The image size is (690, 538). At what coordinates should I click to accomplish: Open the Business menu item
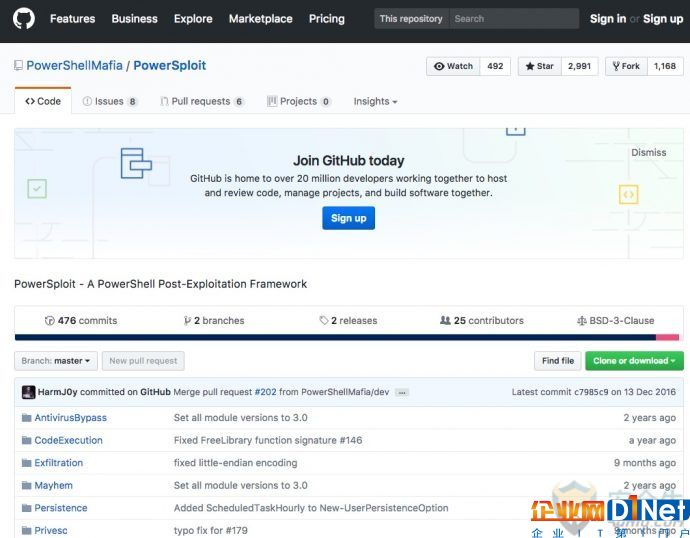tap(135, 19)
